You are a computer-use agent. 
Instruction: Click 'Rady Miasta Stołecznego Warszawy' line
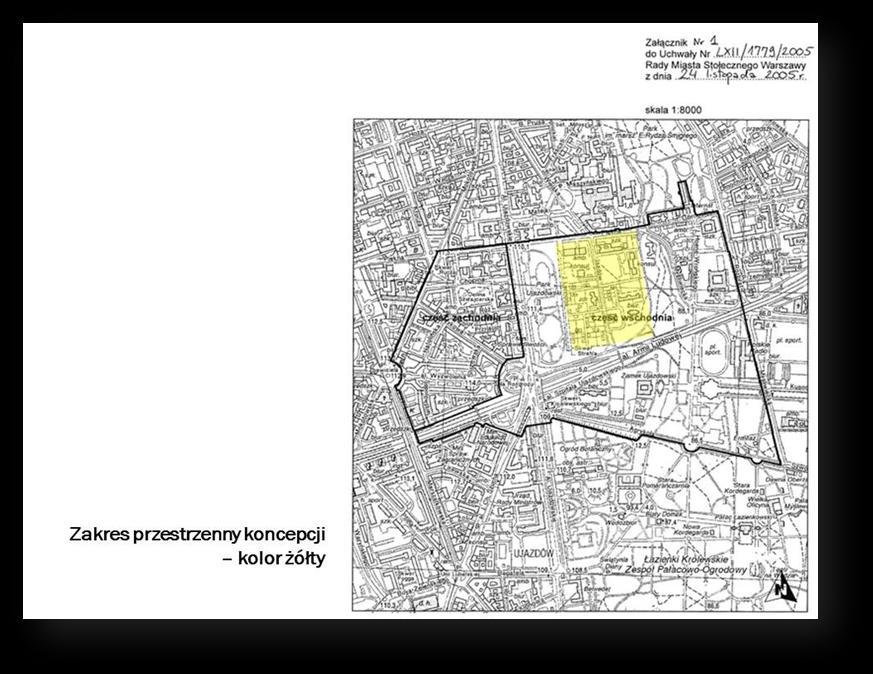click(725, 65)
